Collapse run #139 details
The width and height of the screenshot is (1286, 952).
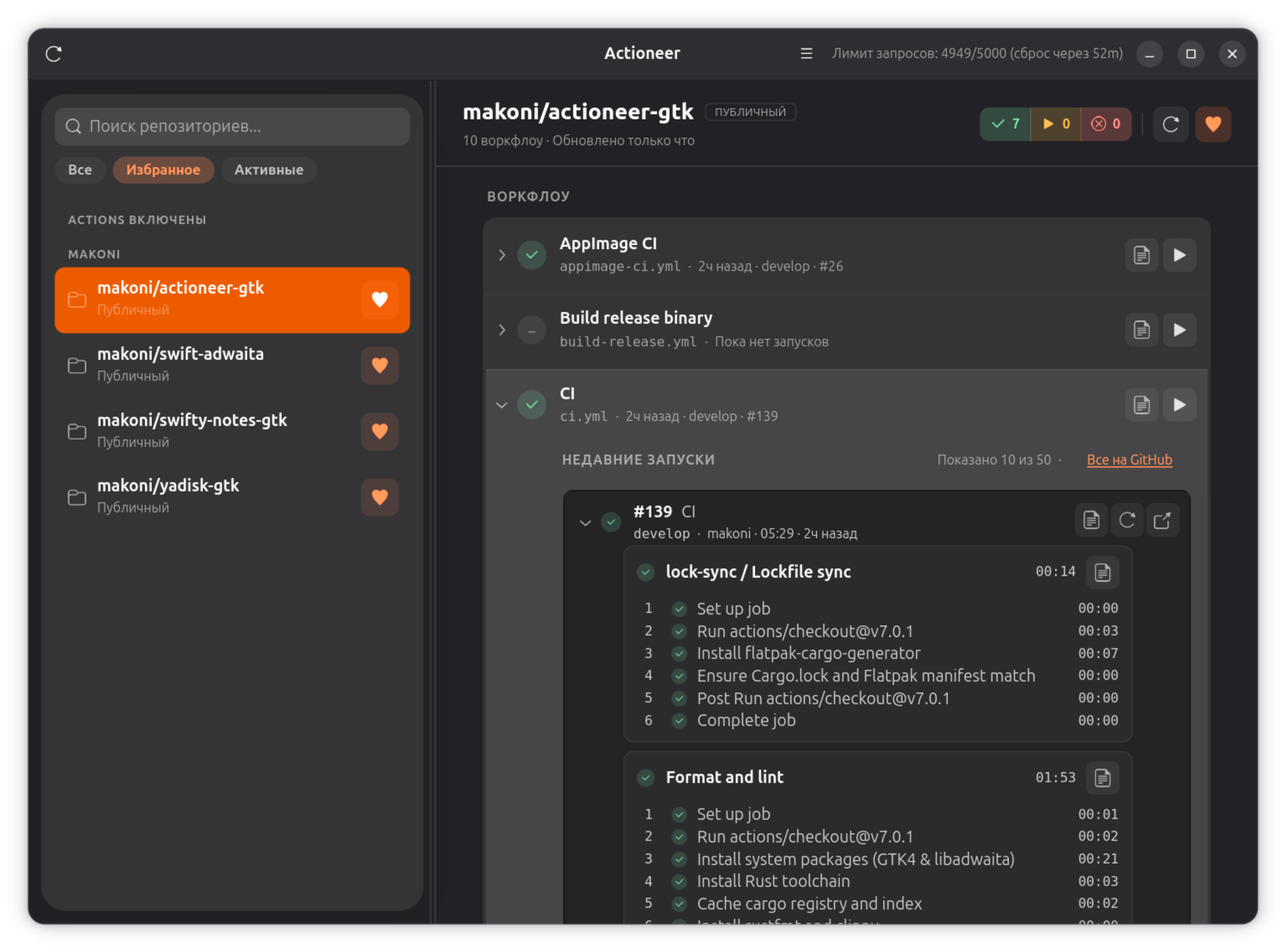click(x=585, y=523)
